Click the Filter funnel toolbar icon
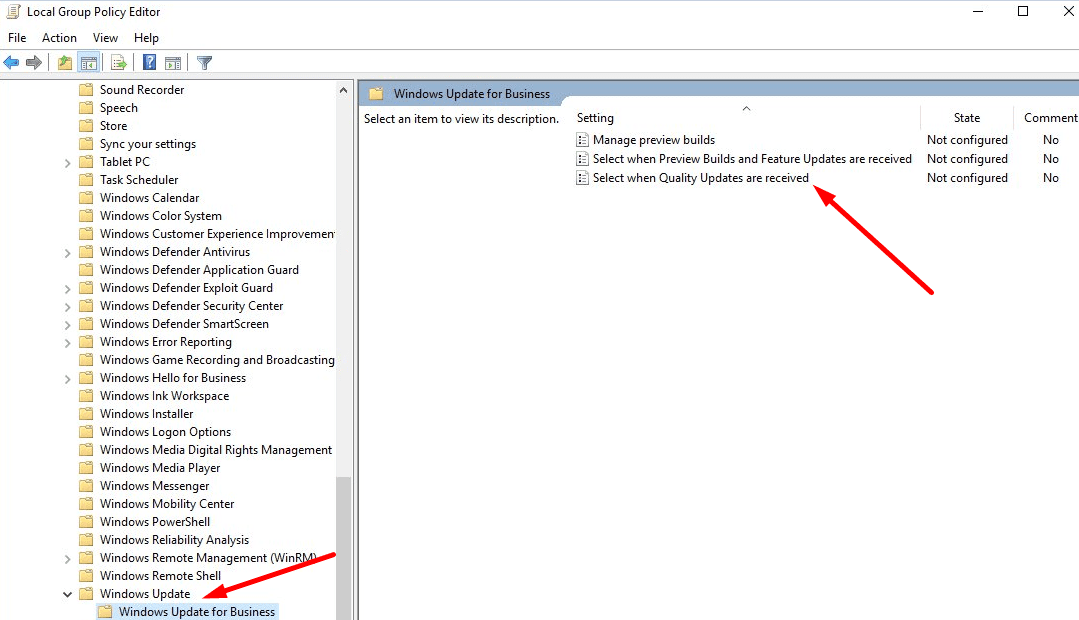The width and height of the screenshot is (1079, 620). click(x=204, y=63)
